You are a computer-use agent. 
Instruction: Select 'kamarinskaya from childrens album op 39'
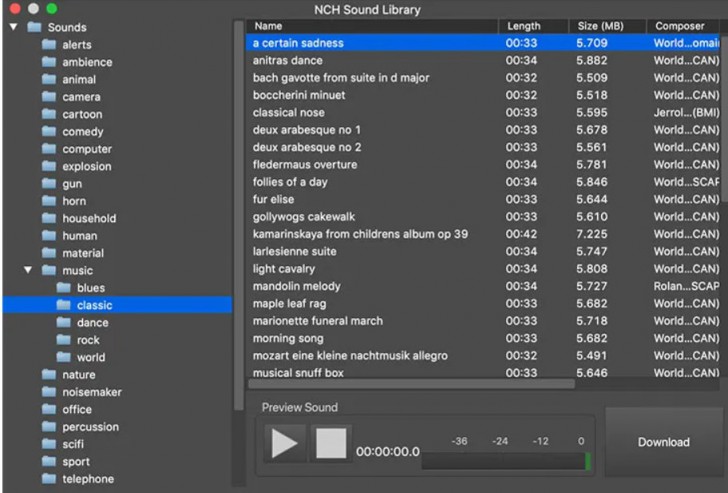point(483,234)
